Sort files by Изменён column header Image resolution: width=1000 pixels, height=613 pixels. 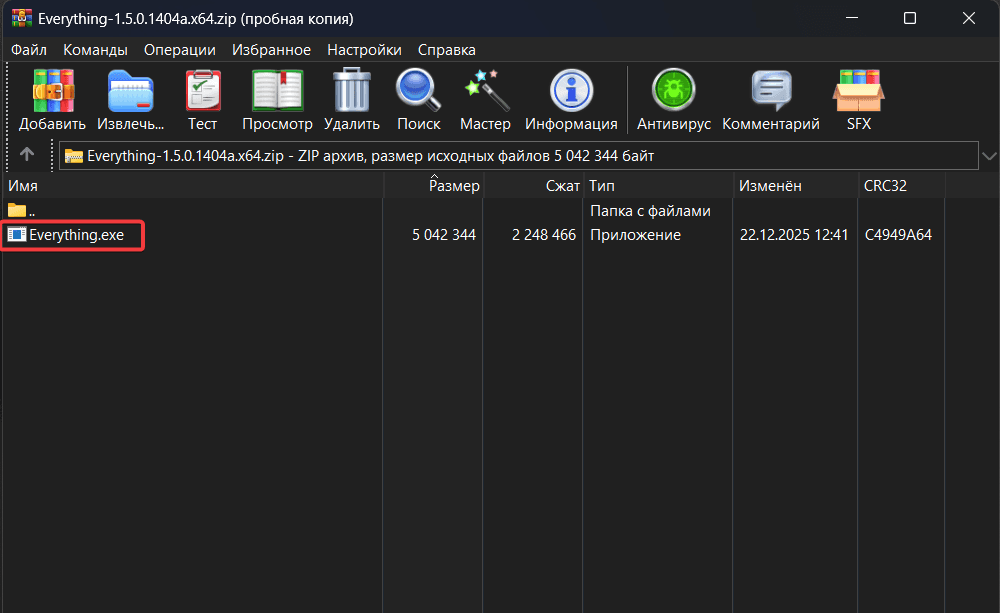click(769, 186)
